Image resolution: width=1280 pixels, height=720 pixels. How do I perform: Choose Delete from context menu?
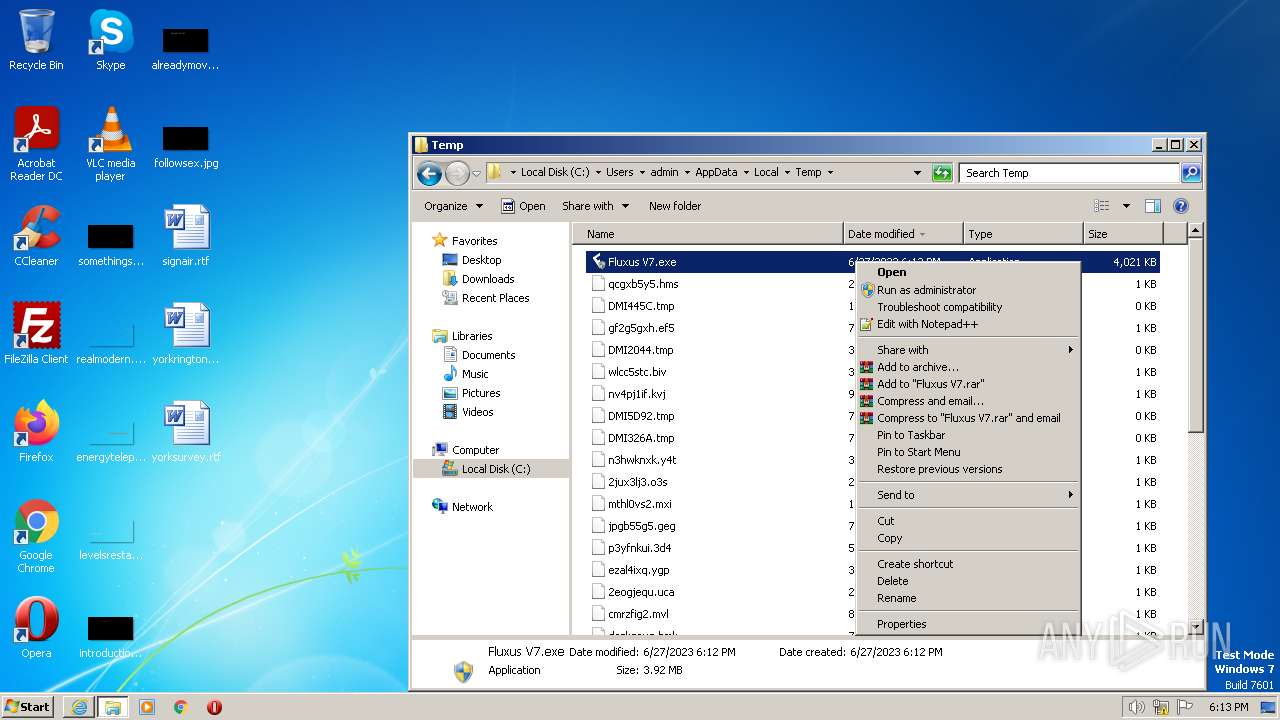[x=968, y=581]
